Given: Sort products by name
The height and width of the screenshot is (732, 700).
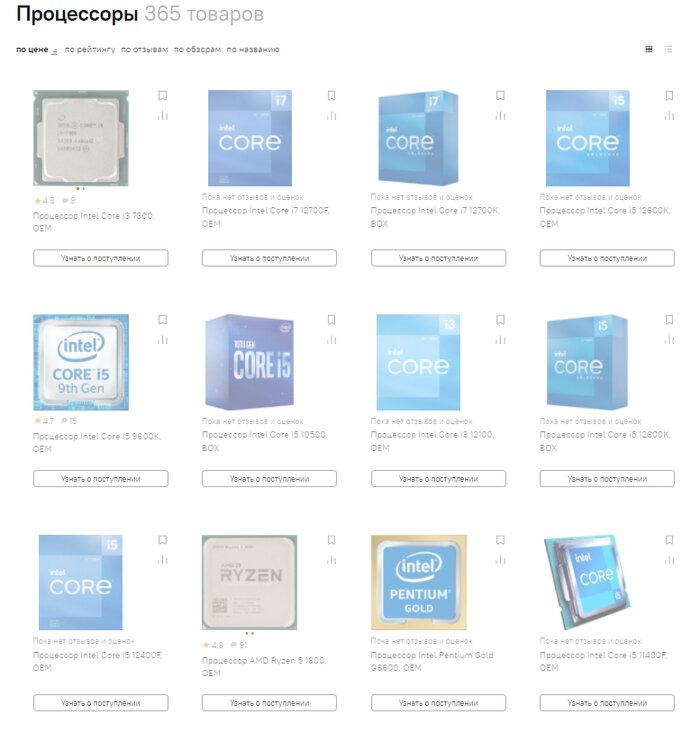Looking at the screenshot, I should click(x=253, y=49).
